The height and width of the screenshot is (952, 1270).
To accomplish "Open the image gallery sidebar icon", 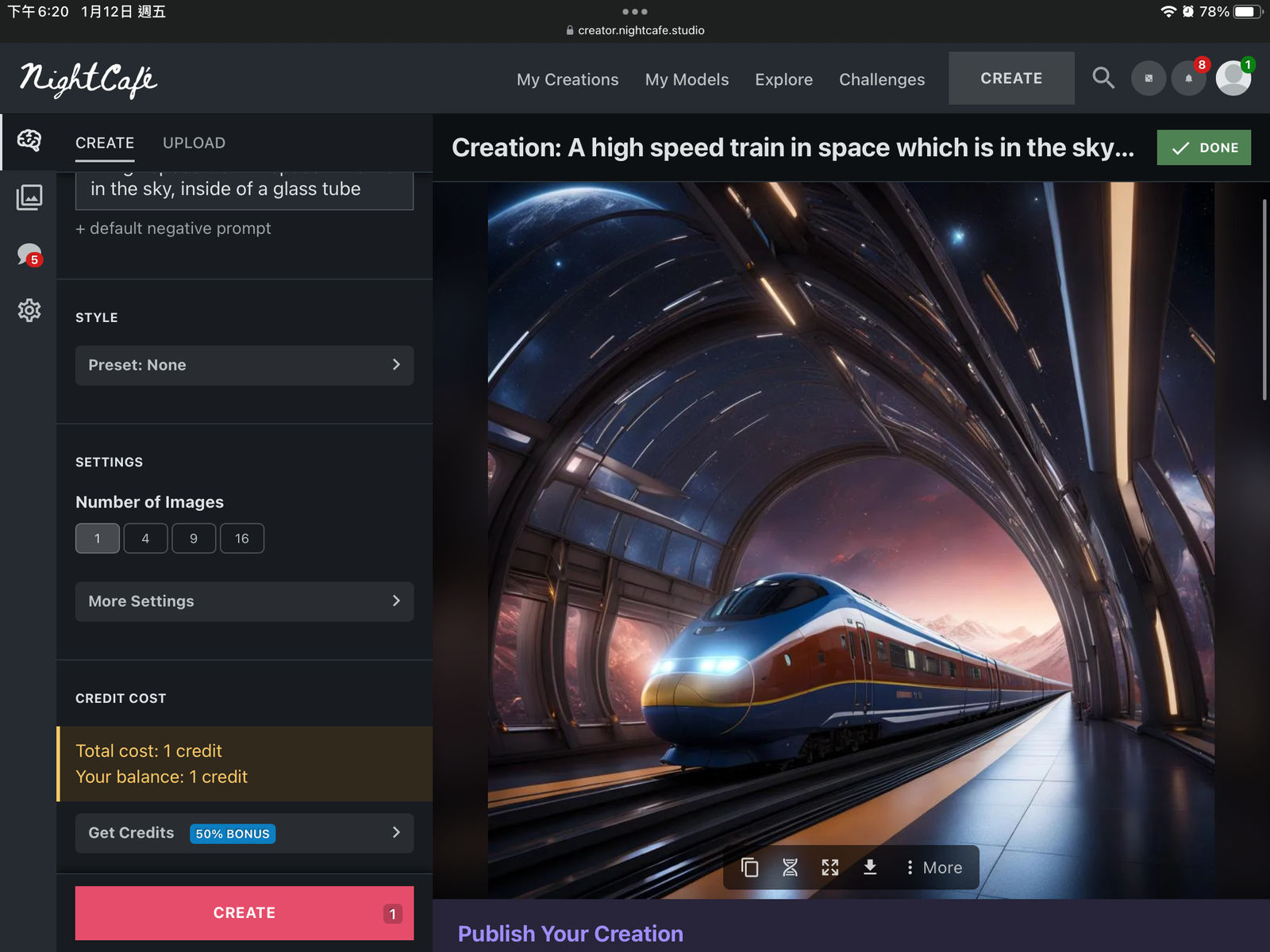I will (29, 198).
